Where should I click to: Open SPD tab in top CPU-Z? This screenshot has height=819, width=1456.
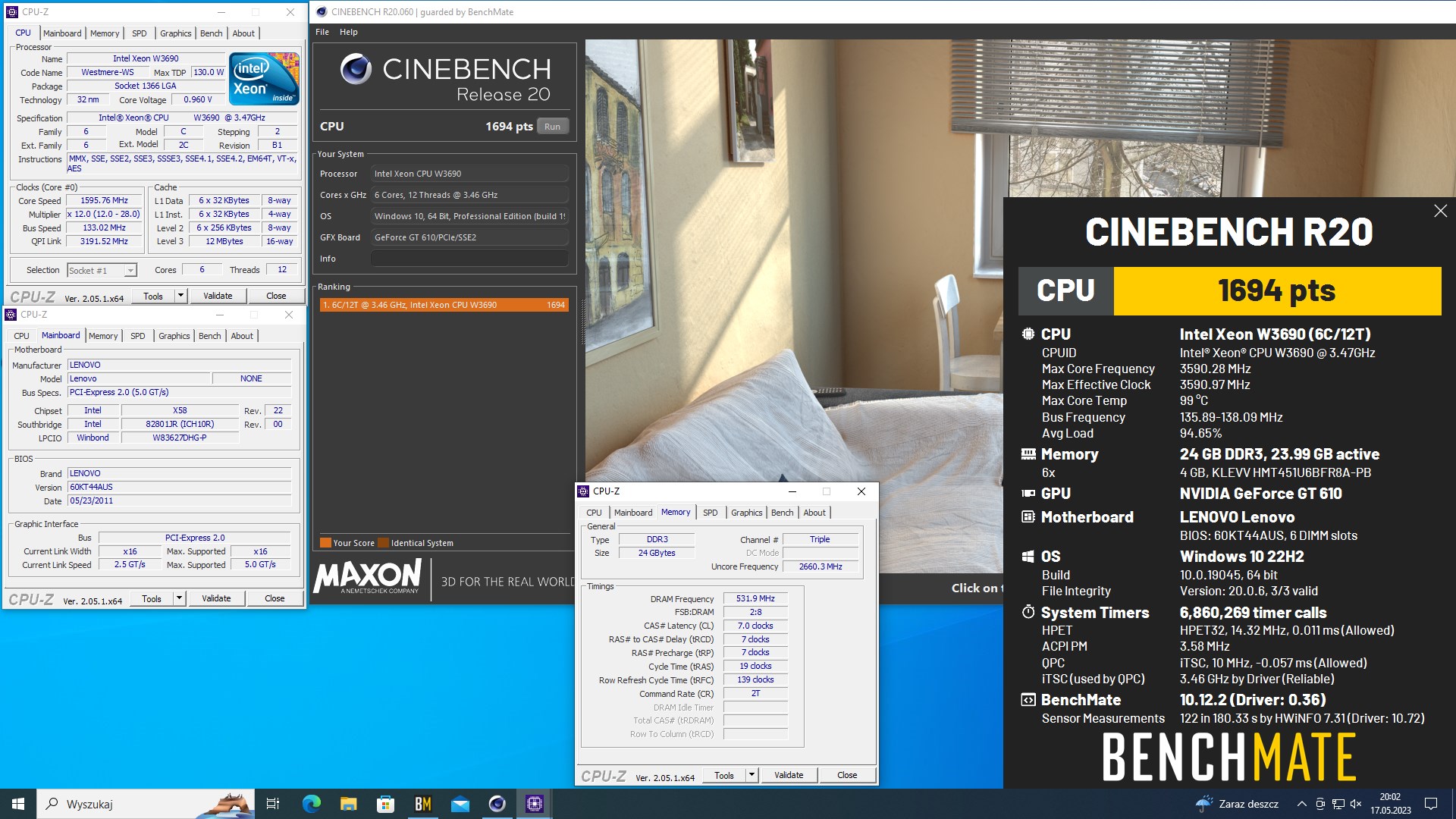point(140,33)
